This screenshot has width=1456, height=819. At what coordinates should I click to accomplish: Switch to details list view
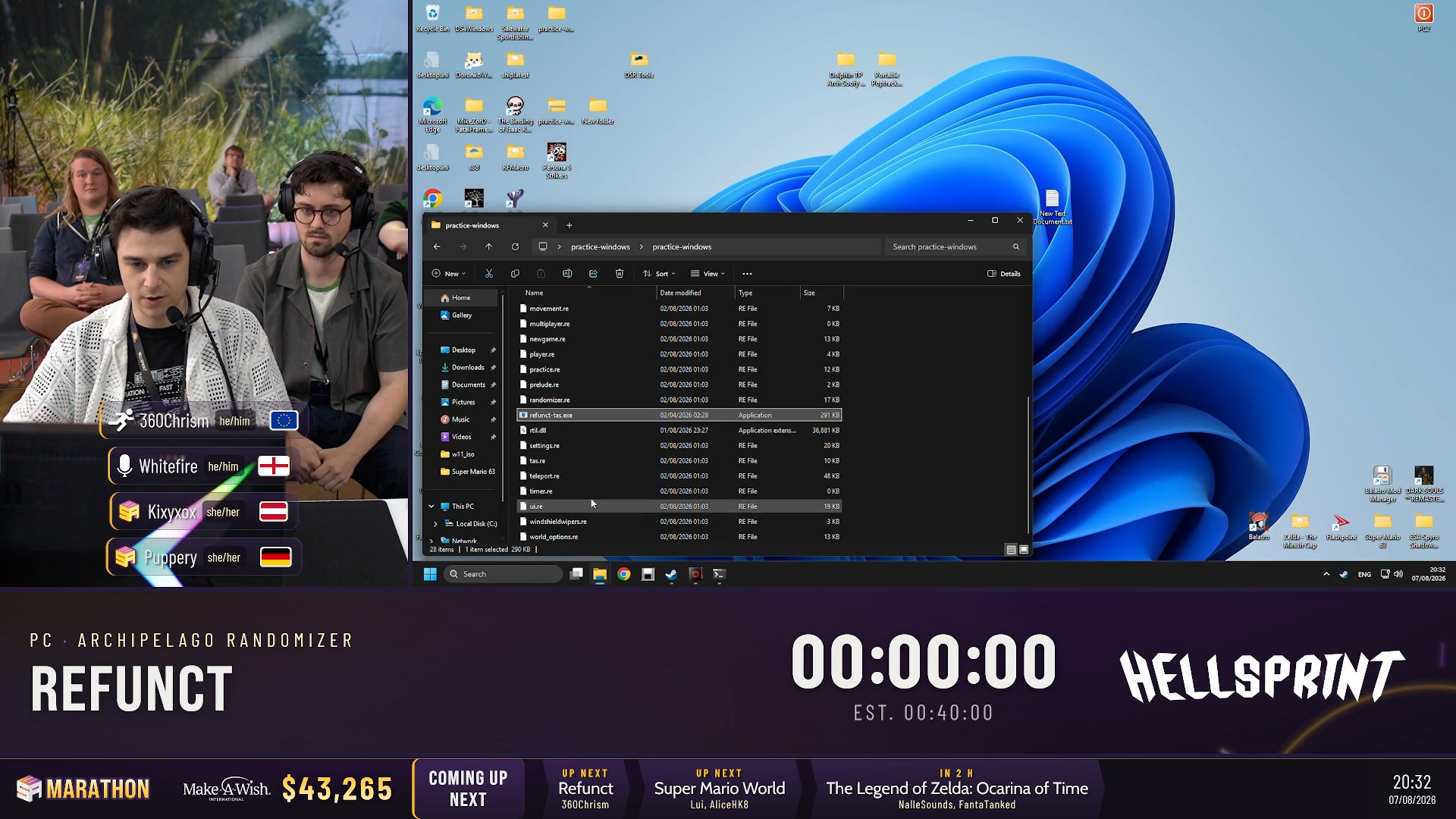[x=1011, y=550]
